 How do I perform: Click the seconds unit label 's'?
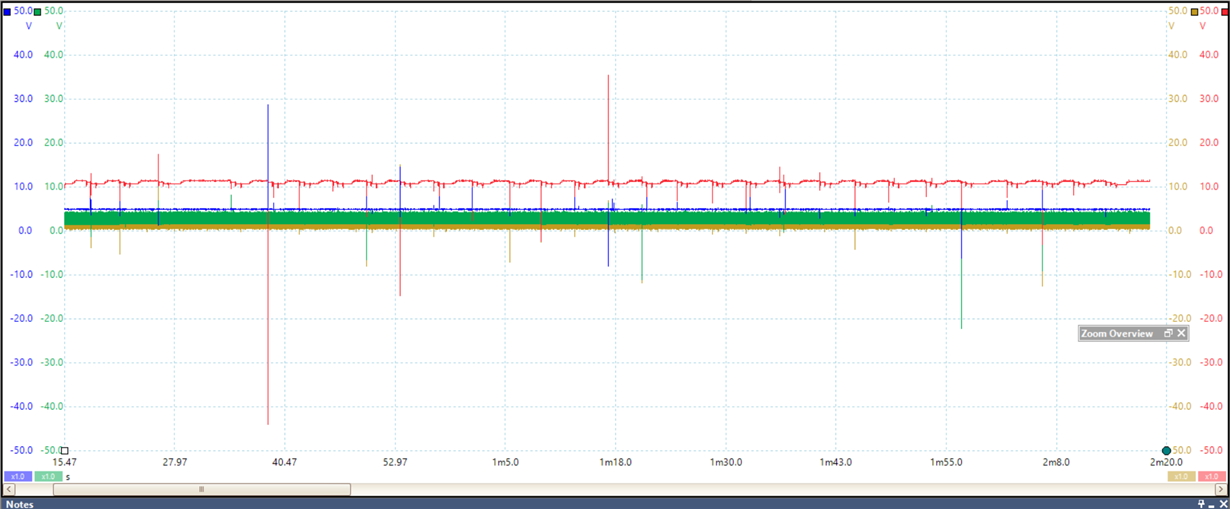point(68,477)
